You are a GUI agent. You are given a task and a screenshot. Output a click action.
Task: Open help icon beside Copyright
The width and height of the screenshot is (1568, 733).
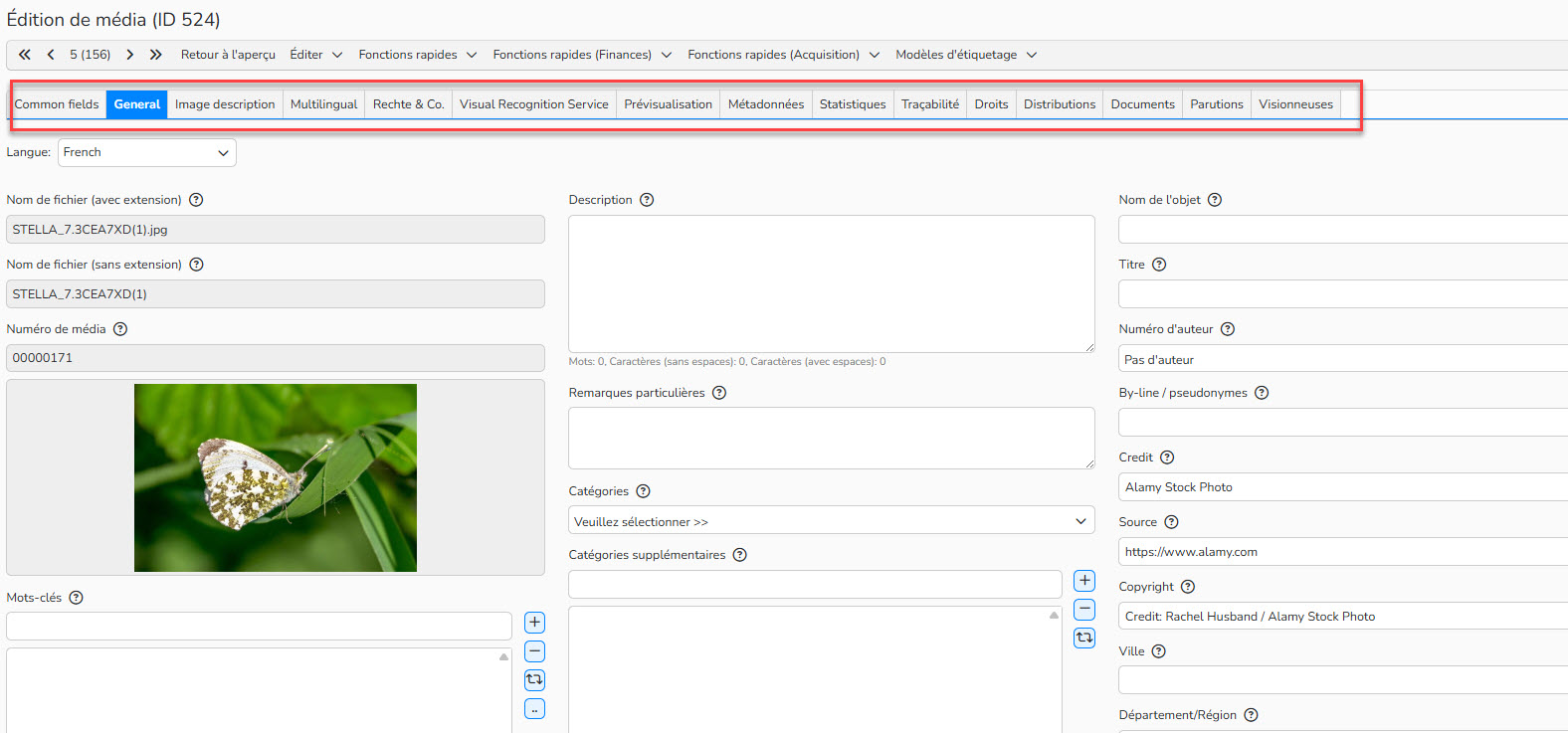(x=1188, y=587)
